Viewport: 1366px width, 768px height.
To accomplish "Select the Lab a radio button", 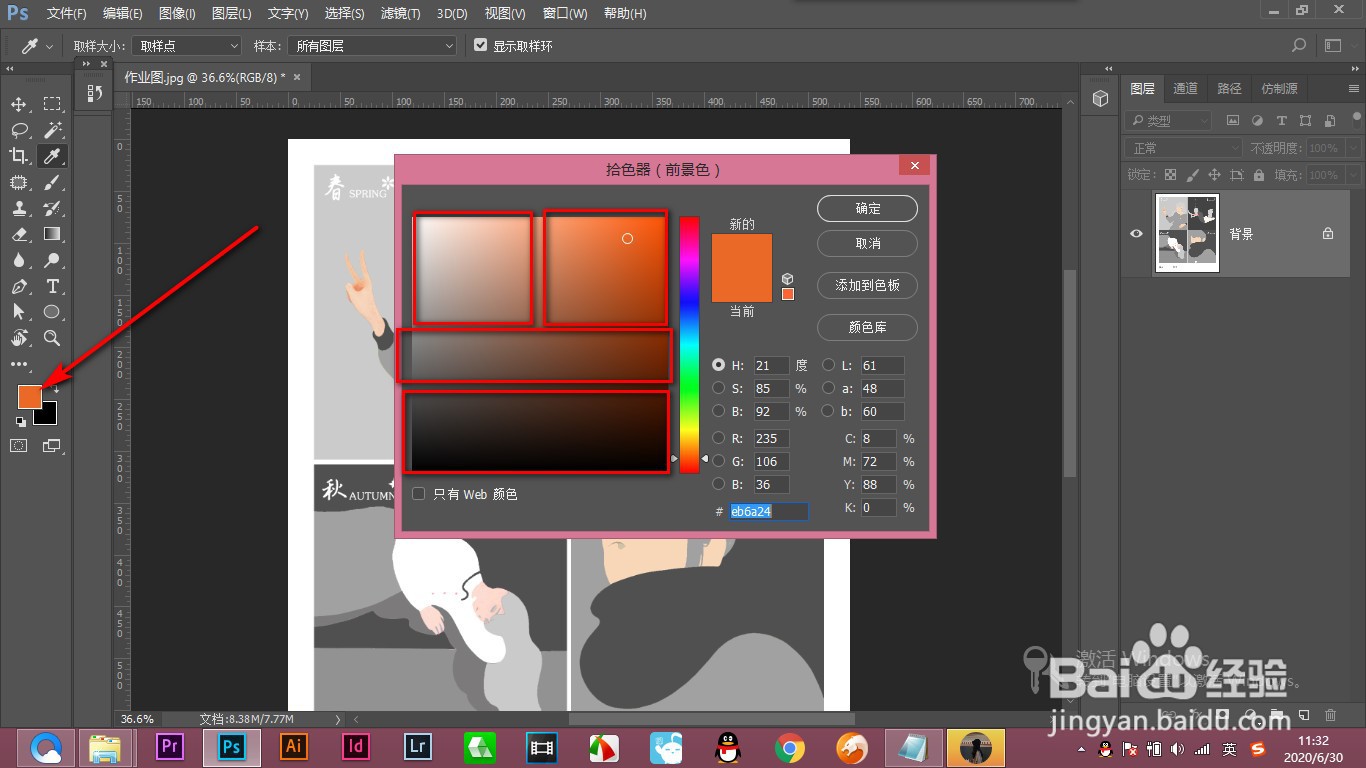I will tap(828, 388).
